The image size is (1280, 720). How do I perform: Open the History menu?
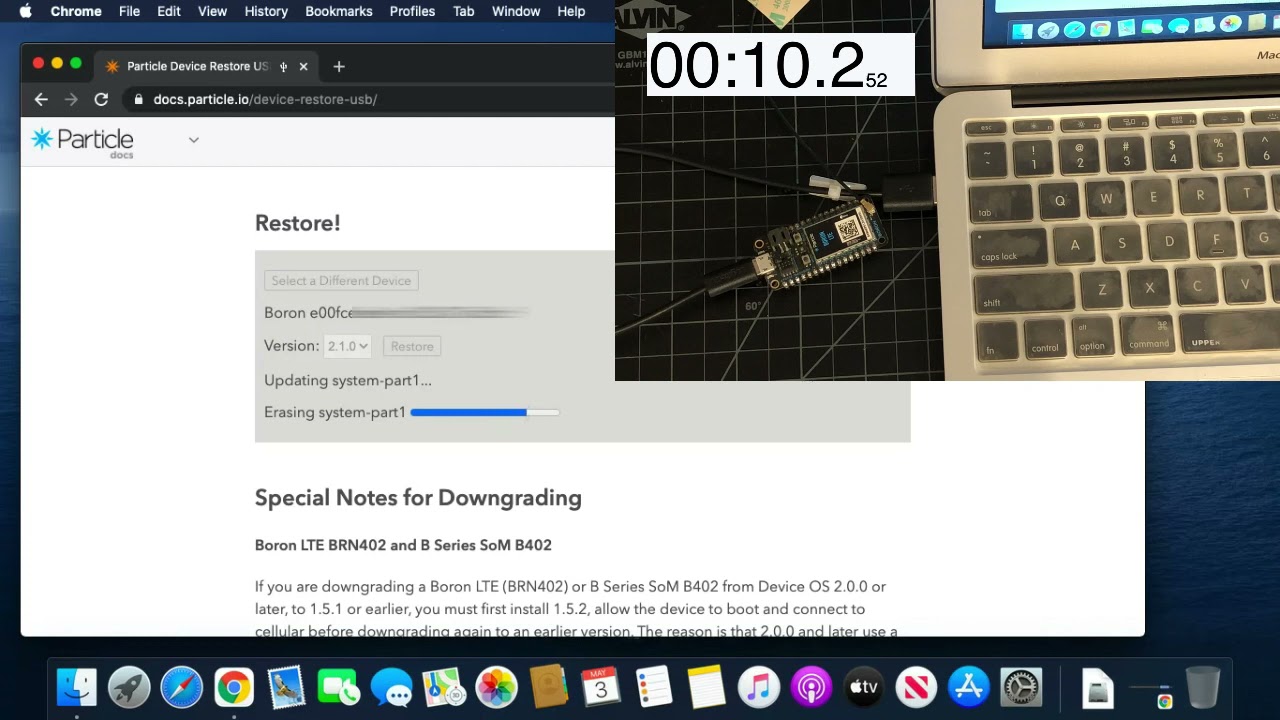click(266, 11)
